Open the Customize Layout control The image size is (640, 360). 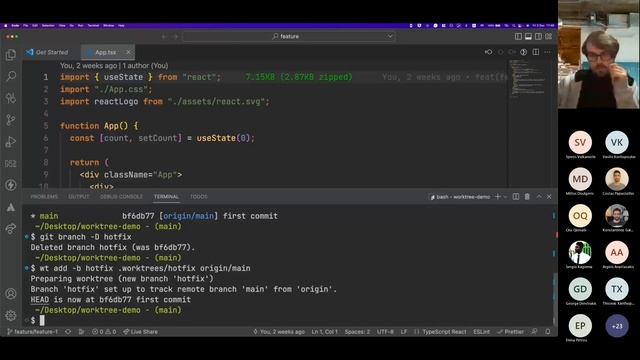549,36
